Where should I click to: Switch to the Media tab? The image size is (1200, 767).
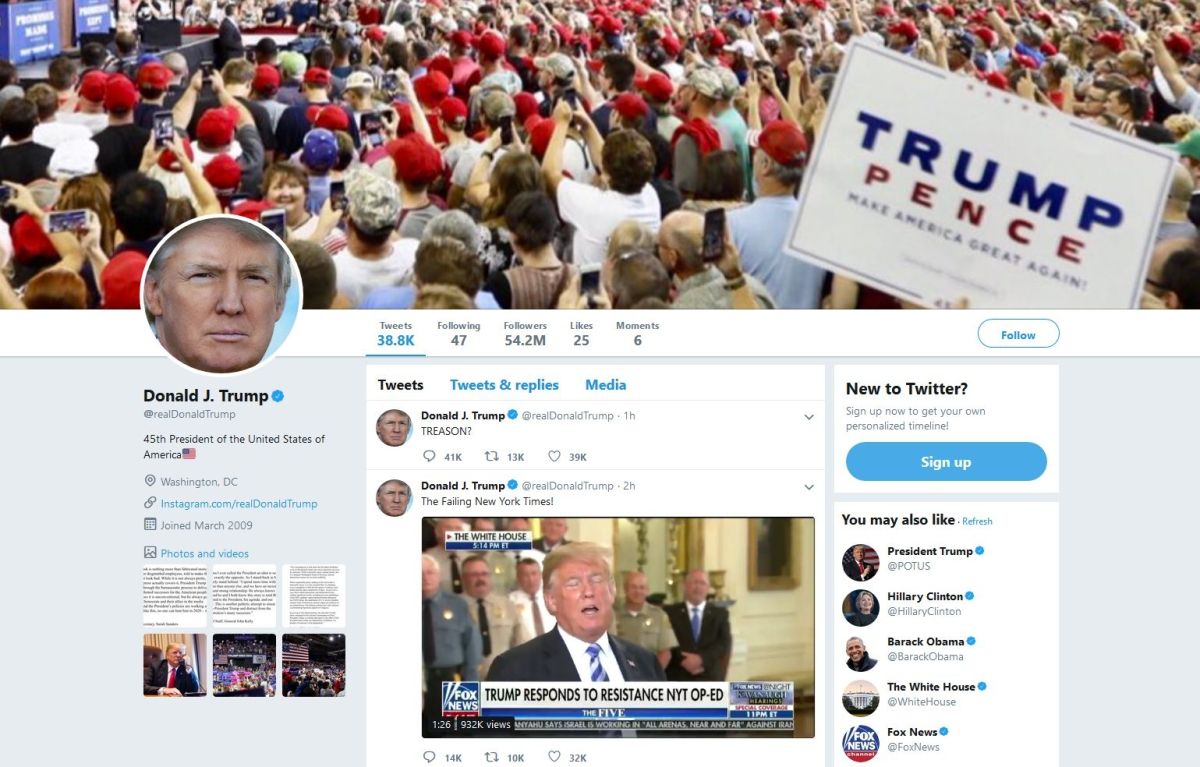tap(606, 385)
